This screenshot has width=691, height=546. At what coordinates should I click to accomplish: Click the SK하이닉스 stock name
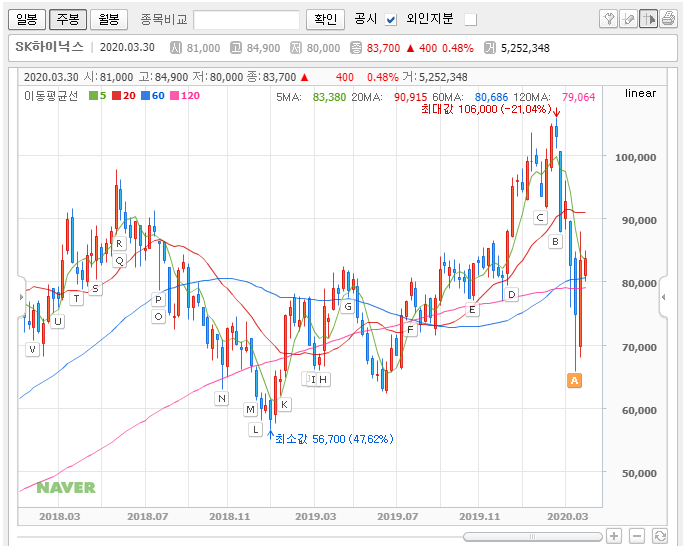click(x=49, y=47)
